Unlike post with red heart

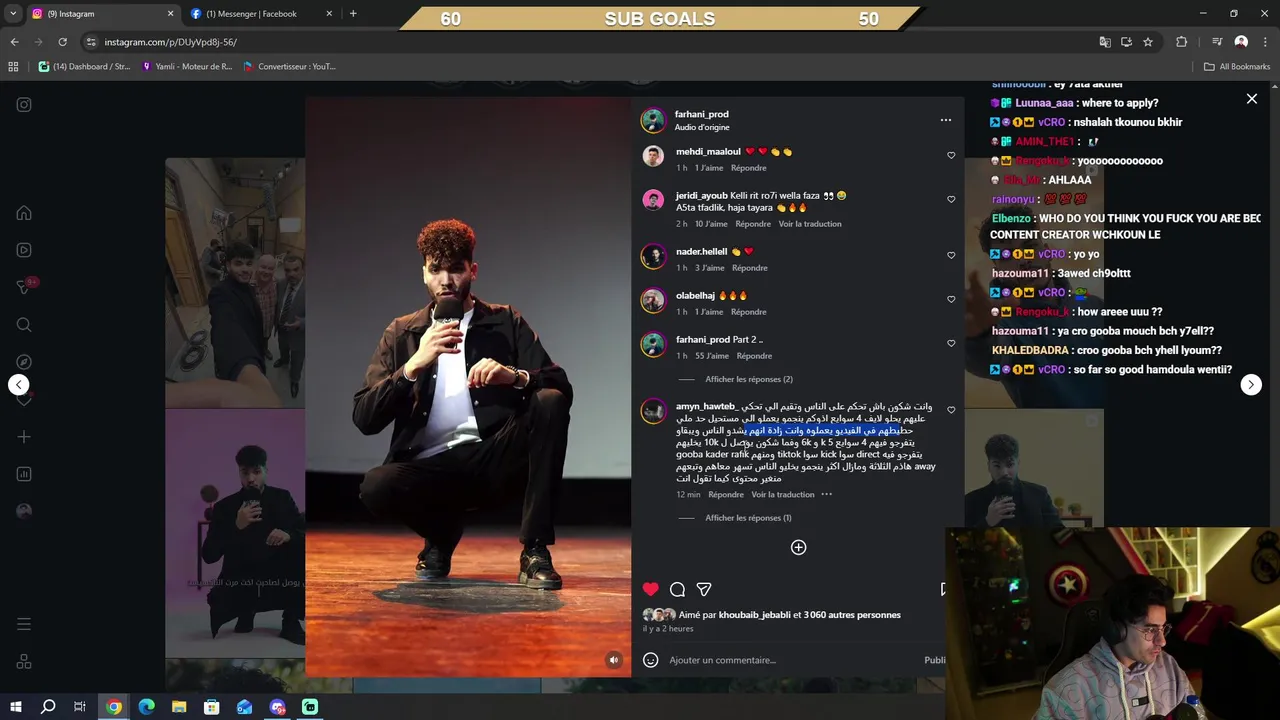[651, 589]
